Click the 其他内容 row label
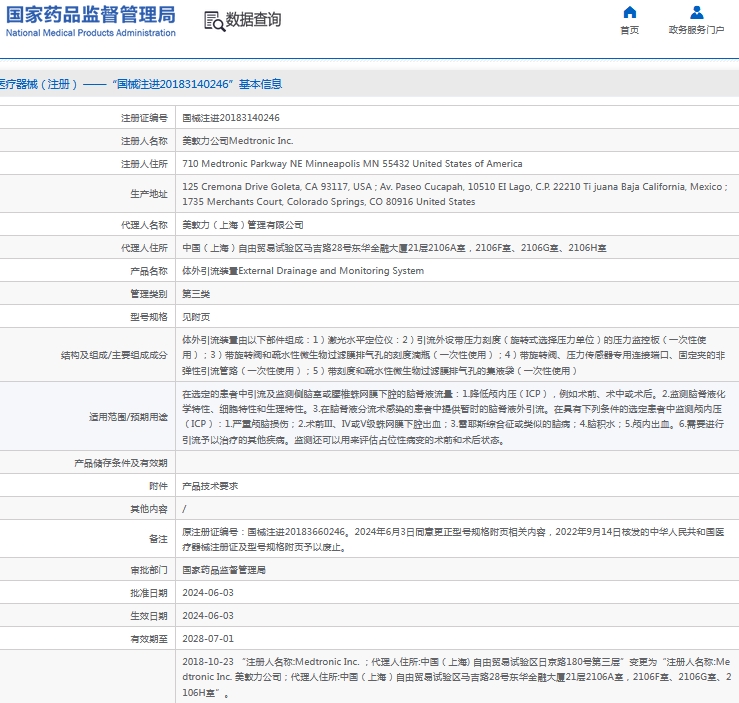The image size is (739, 703). (149, 509)
